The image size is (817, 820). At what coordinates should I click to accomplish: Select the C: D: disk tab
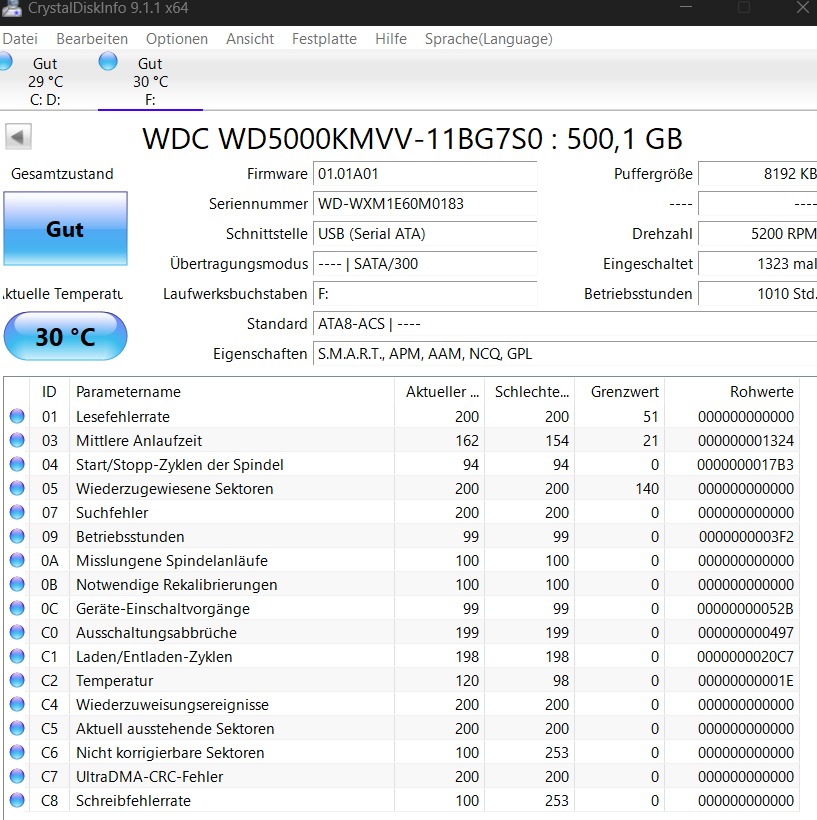(45, 81)
